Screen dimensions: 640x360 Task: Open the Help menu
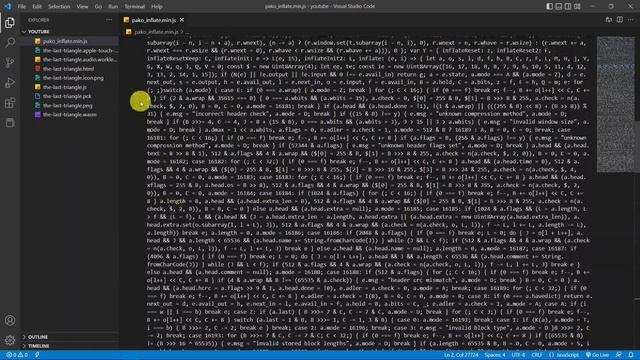[157, 7]
